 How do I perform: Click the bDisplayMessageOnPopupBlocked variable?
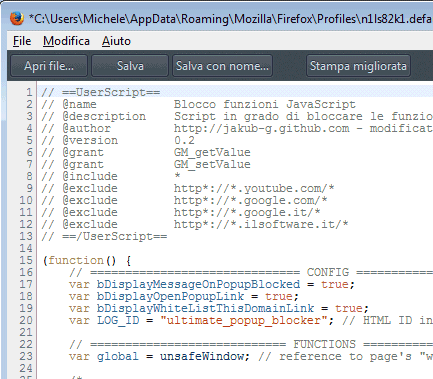198,284
